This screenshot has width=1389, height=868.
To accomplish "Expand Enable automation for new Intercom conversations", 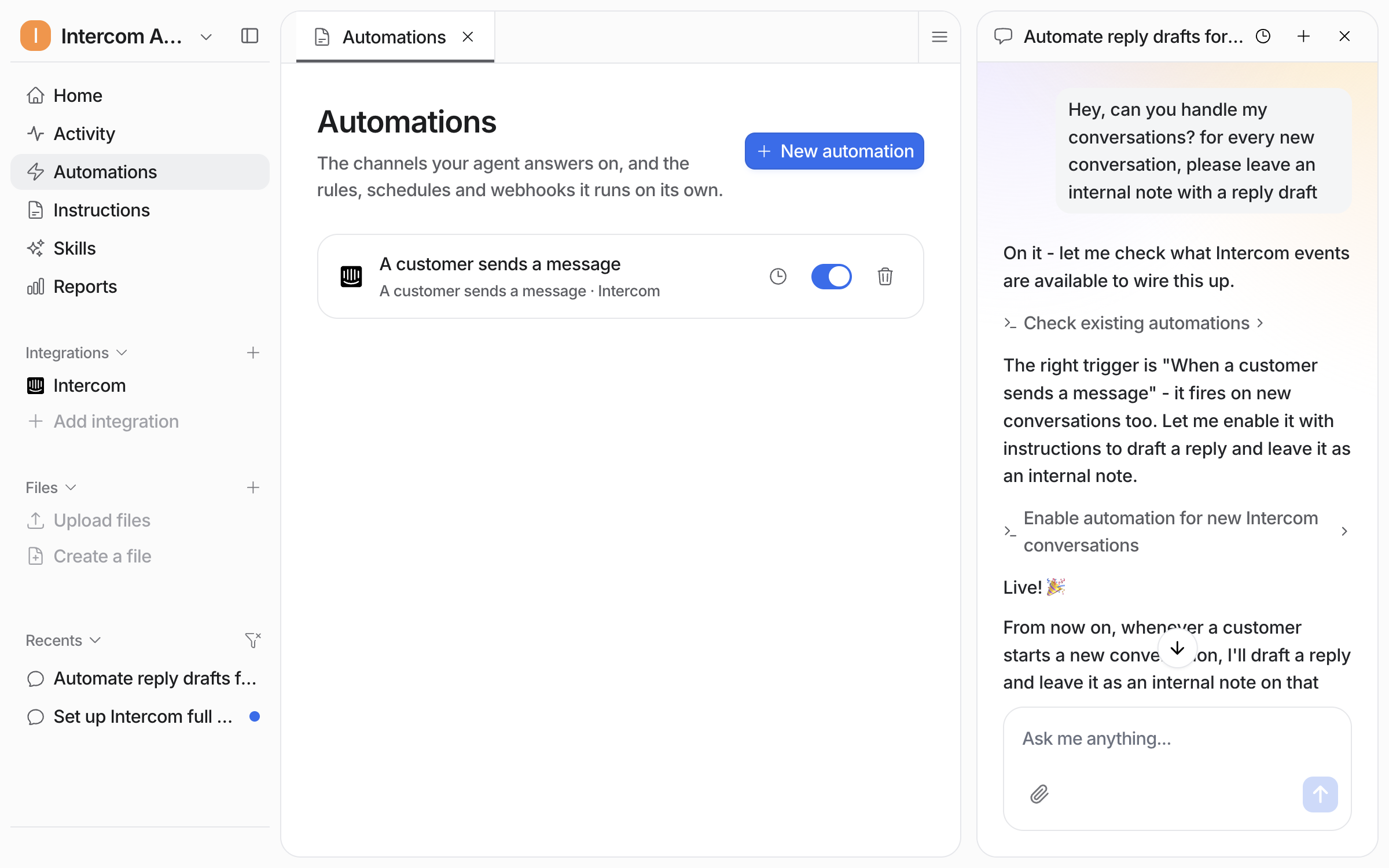I will coord(1177,531).
